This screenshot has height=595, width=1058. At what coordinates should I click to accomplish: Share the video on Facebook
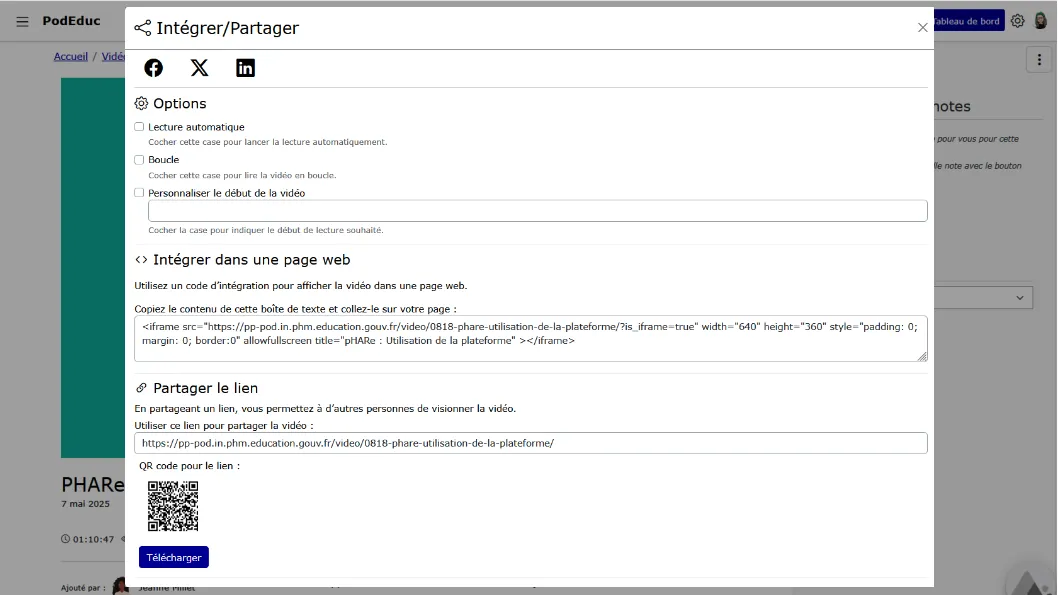tap(153, 67)
